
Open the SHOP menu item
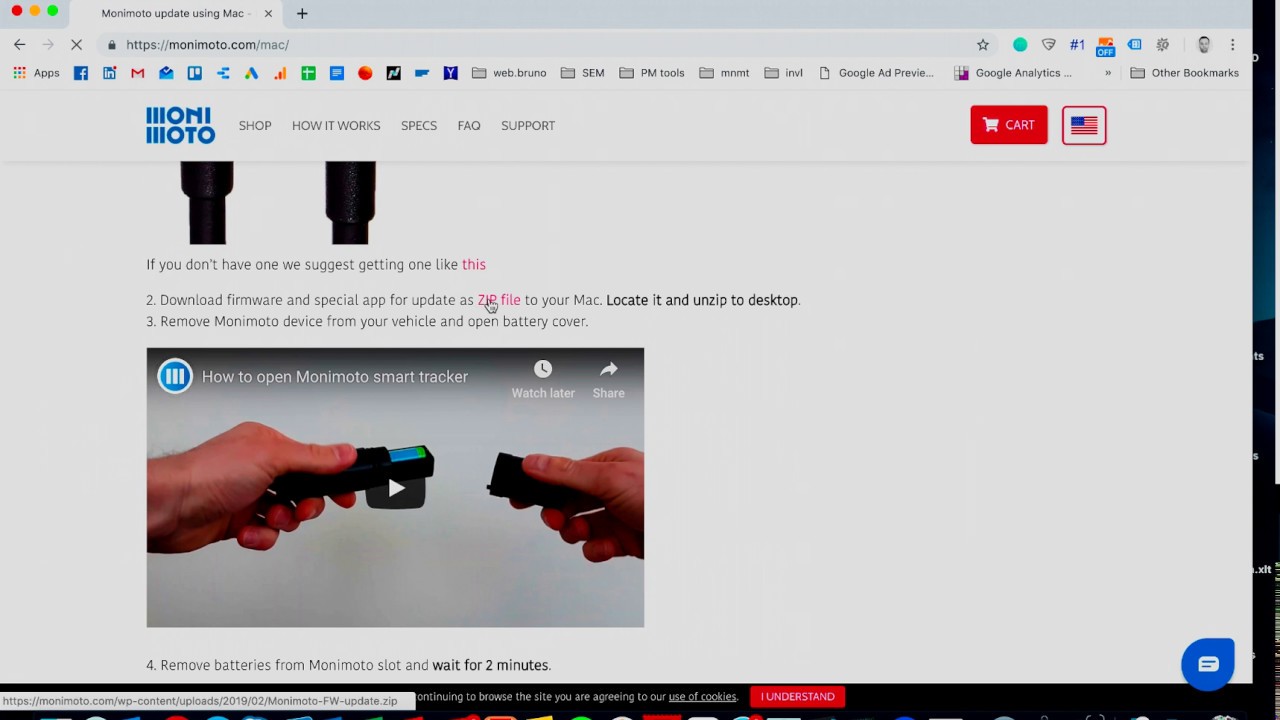click(255, 126)
